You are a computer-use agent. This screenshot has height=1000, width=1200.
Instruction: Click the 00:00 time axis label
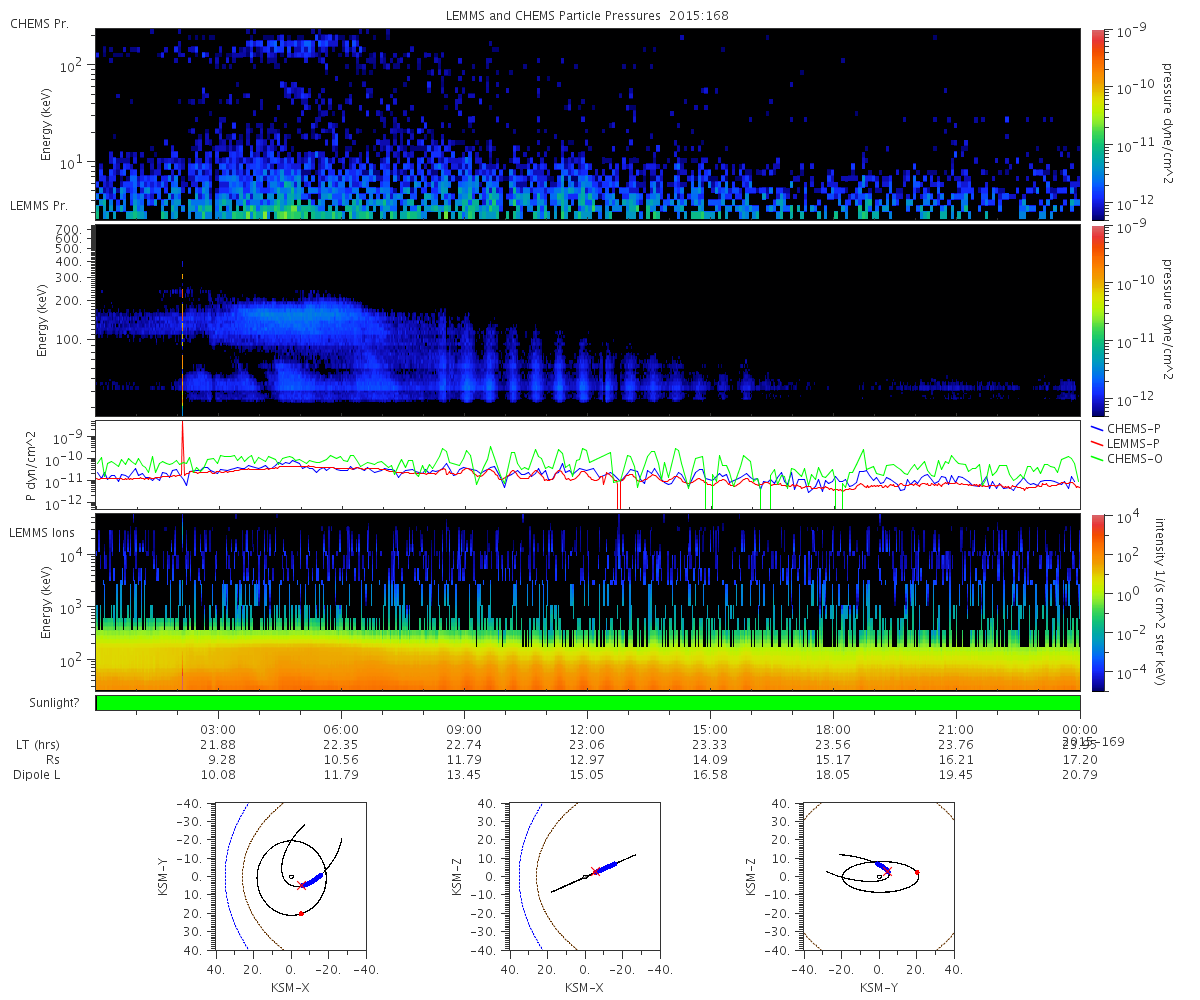1080,730
